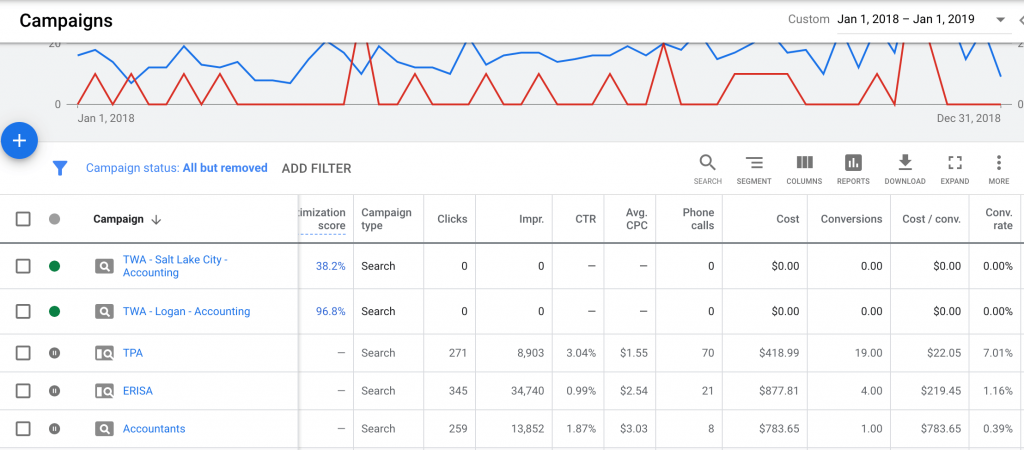This screenshot has width=1024, height=450.
Task: Sort table by Conversions column
Action: (x=851, y=219)
